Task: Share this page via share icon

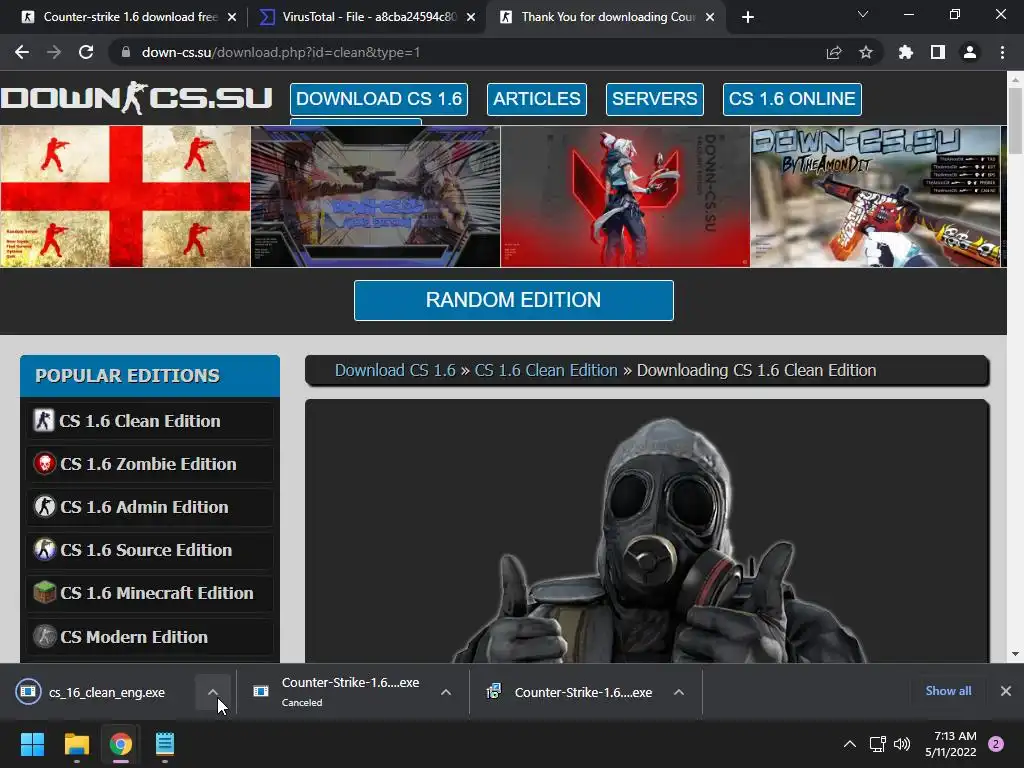Action: click(834, 52)
